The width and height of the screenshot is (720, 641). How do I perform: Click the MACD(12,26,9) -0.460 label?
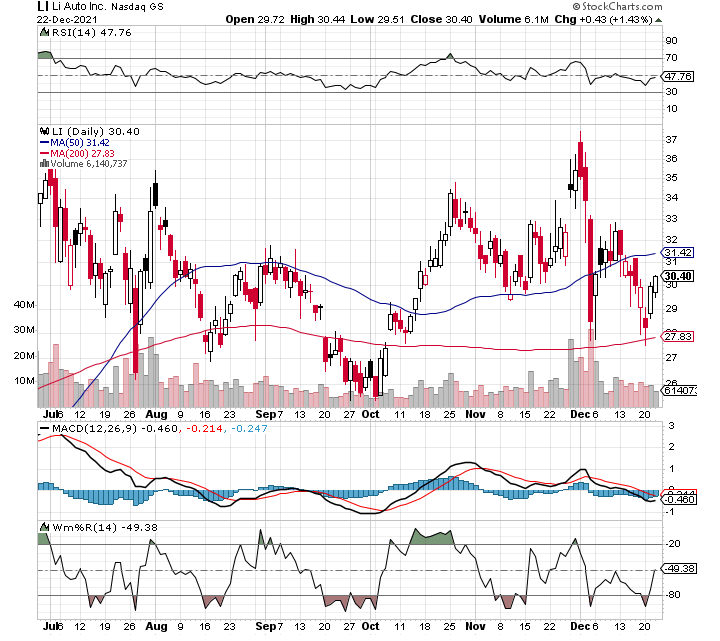(114, 428)
